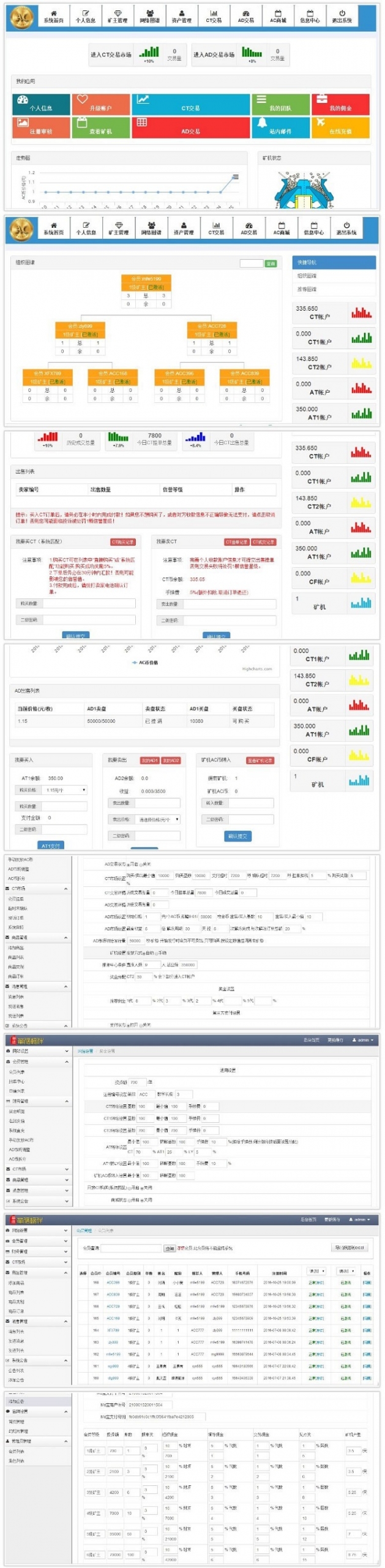The image size is (385, 1568).
Task: Click the 注册审核 image tile
Action: tap(40, 127)
